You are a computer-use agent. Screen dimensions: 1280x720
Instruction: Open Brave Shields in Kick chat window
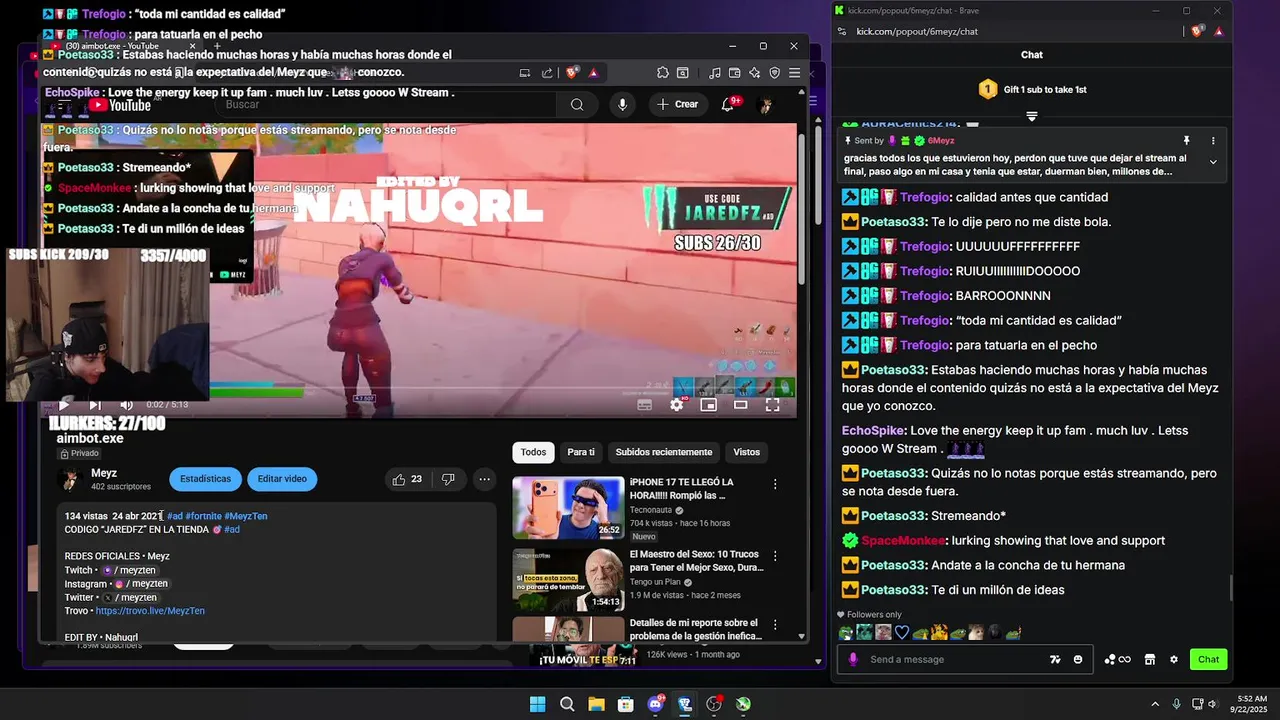pos(1198,31)
